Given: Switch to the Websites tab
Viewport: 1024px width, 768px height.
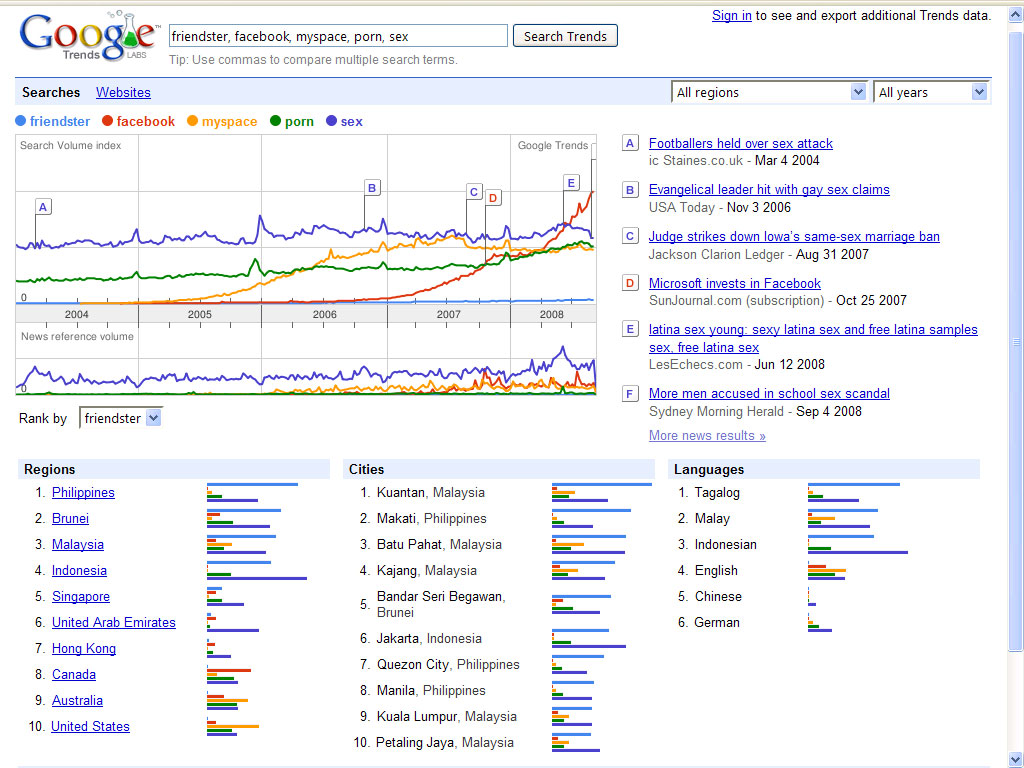Looking at the screenshot, I should point(123,92).
